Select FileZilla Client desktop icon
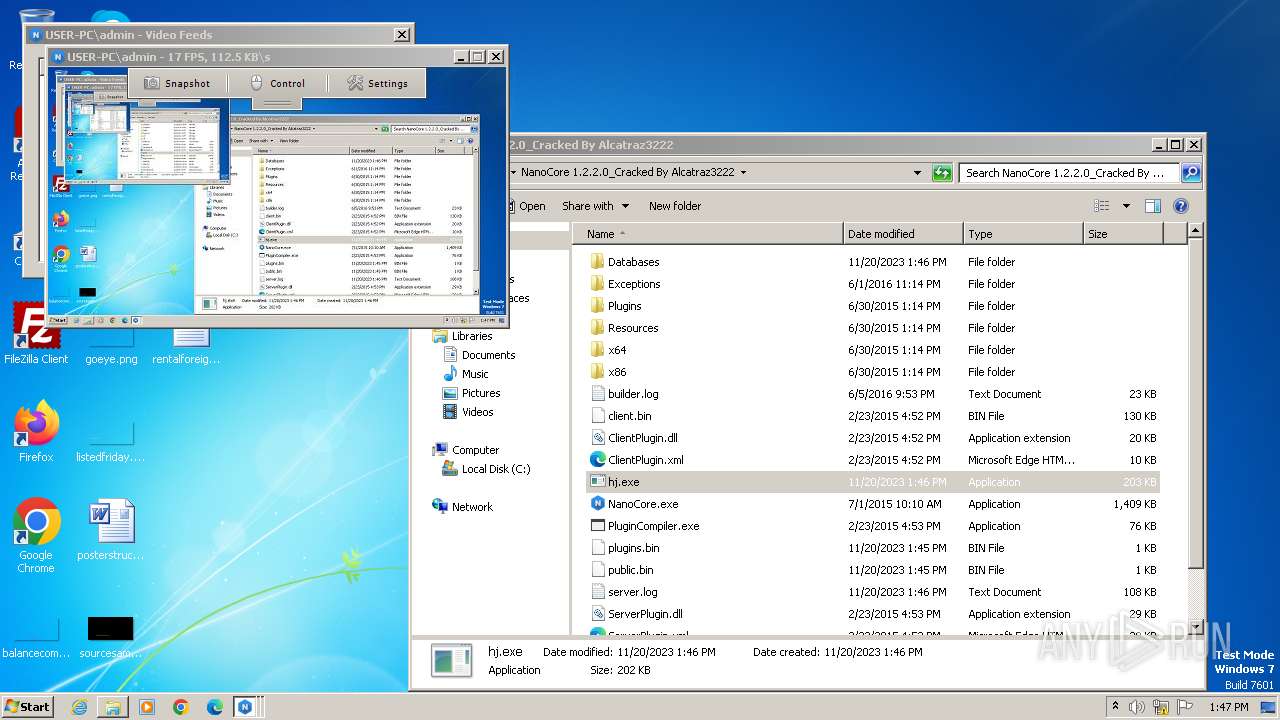 pyautogui.click(x=36, y=333)
